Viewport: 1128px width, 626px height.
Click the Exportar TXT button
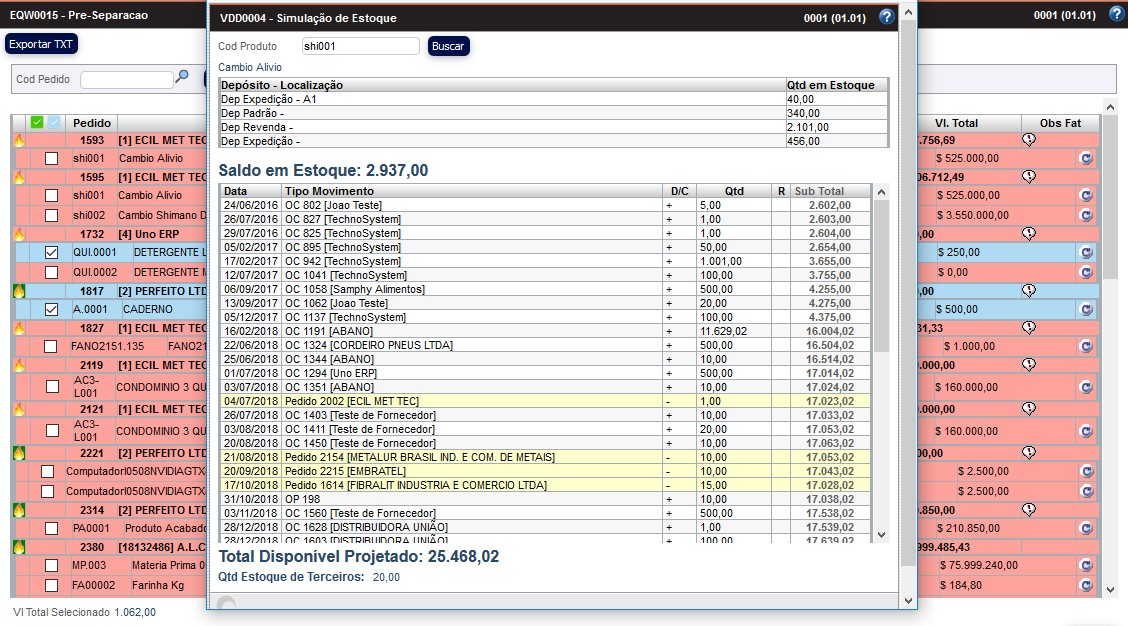coord(41,44)
